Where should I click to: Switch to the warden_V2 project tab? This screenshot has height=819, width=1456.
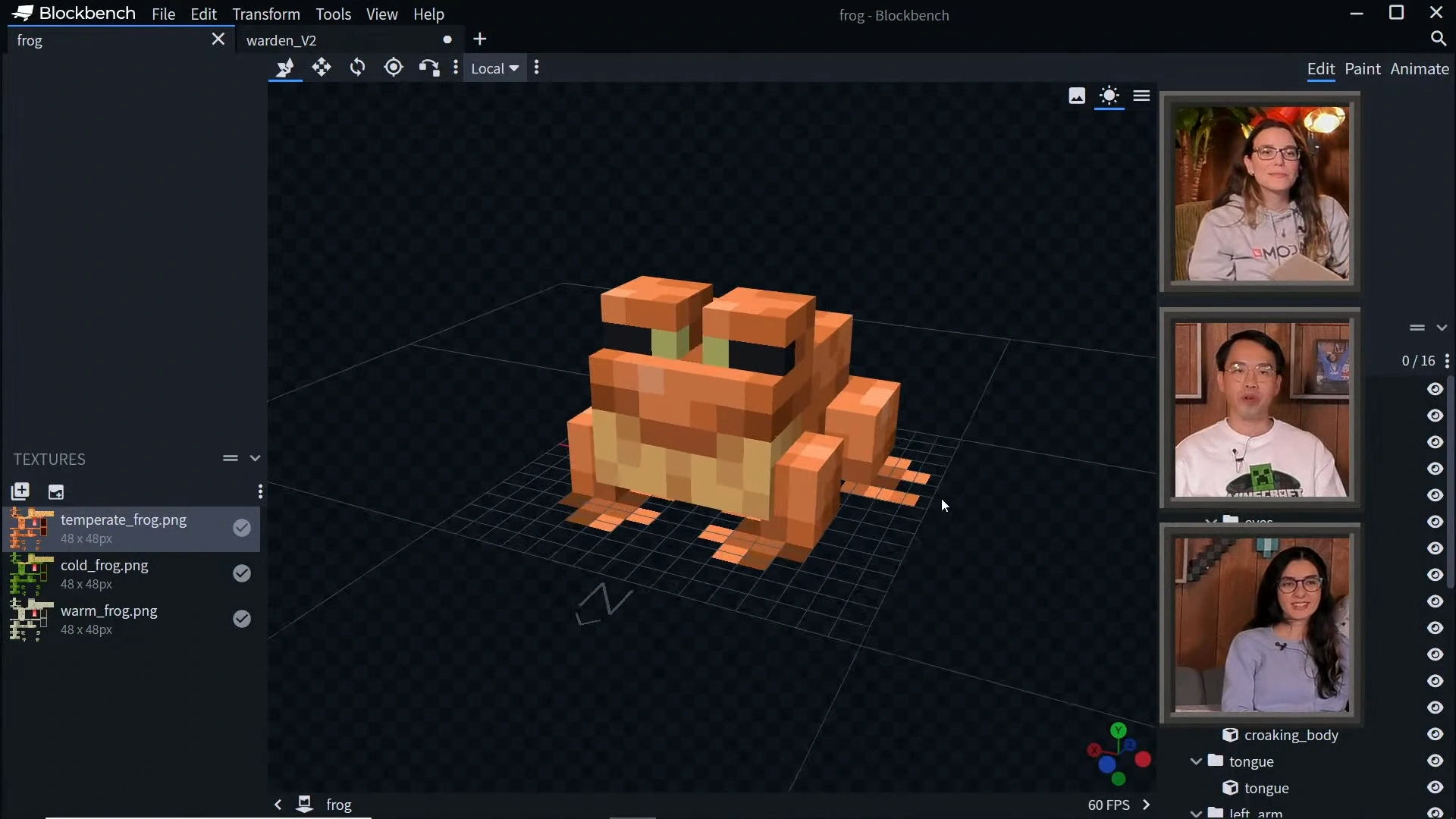click(x=281, y=40)
